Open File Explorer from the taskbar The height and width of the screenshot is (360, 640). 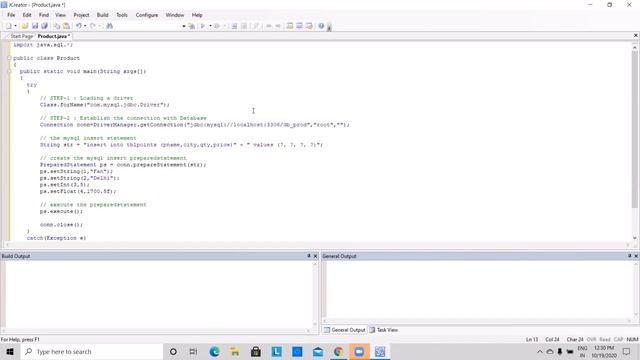point(235,352)
